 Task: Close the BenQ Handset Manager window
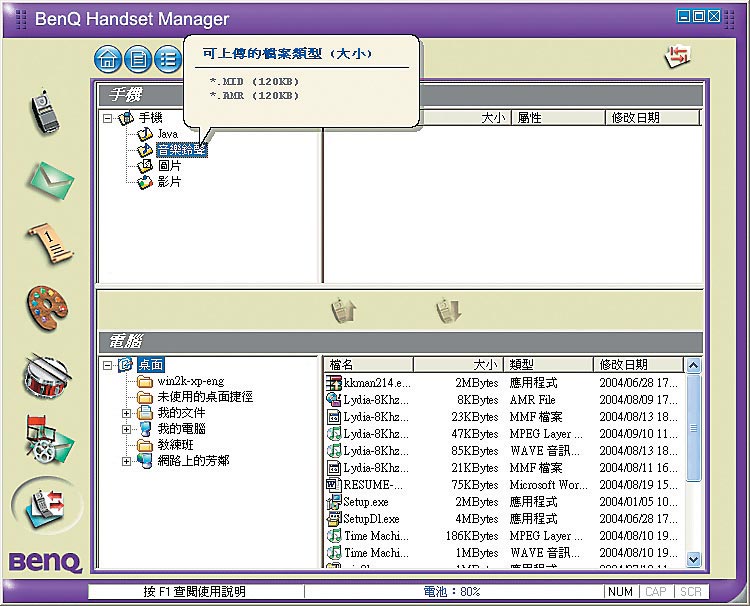(x=714, y=17)
